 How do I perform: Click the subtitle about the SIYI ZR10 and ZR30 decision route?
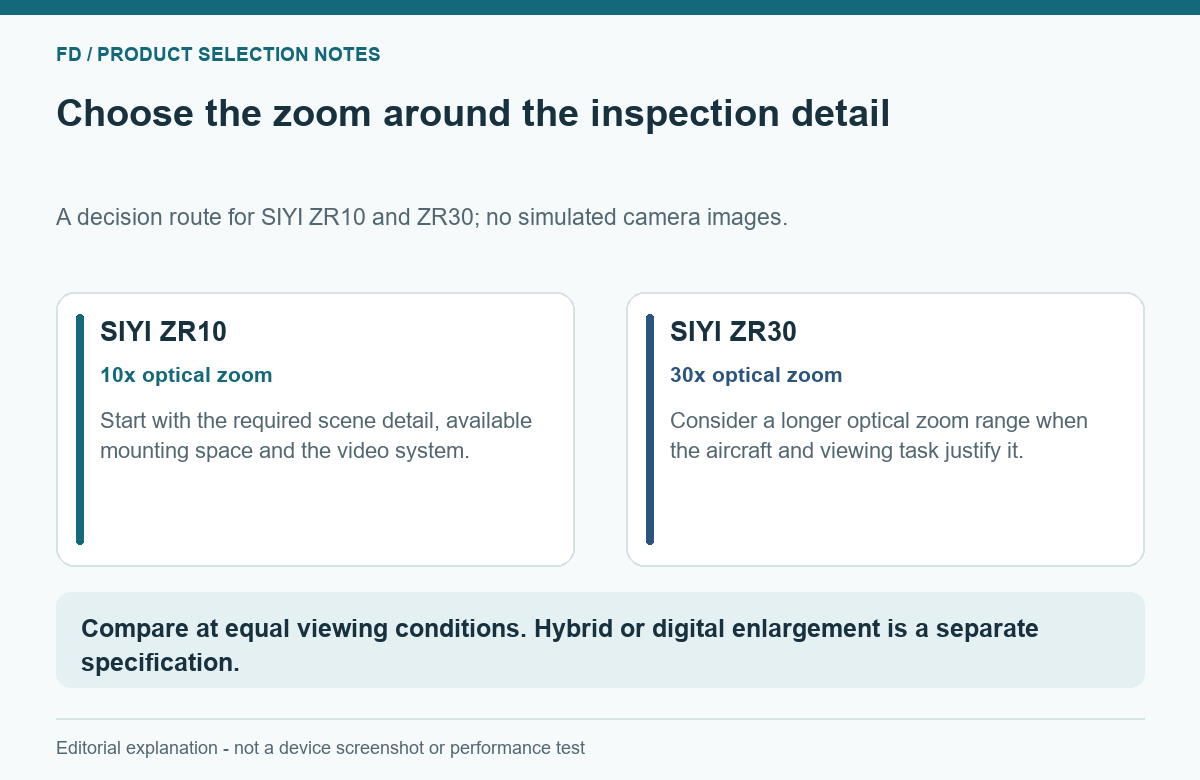[422, 218]
